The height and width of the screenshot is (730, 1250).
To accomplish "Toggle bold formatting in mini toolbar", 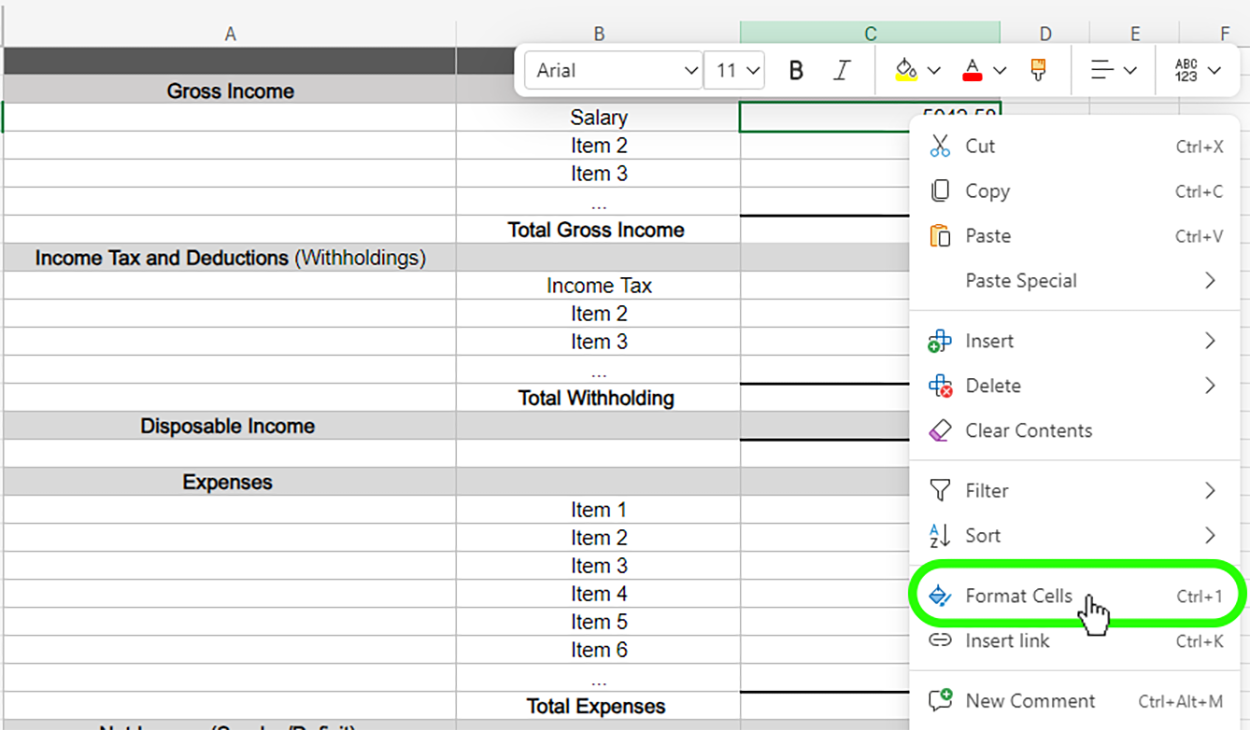I will (796, 71).
